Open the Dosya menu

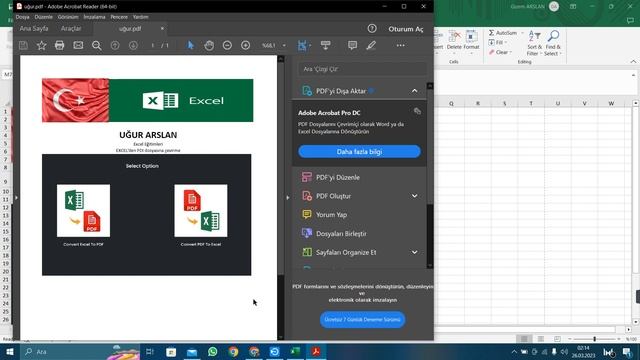point(22,17)
